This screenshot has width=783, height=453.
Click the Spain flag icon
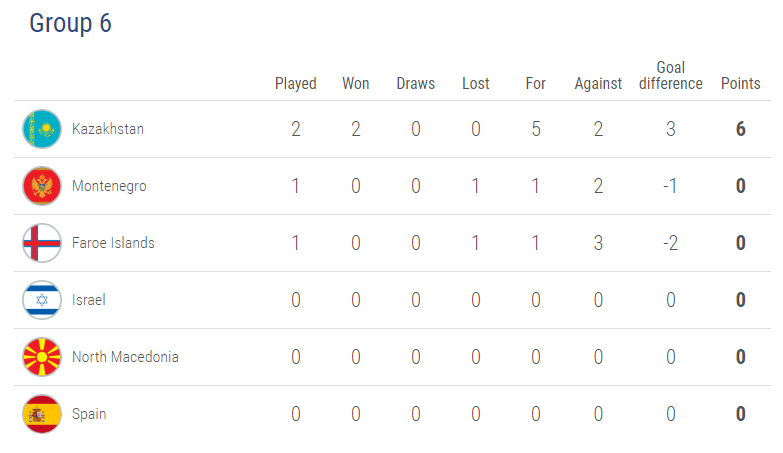(42, 414)
